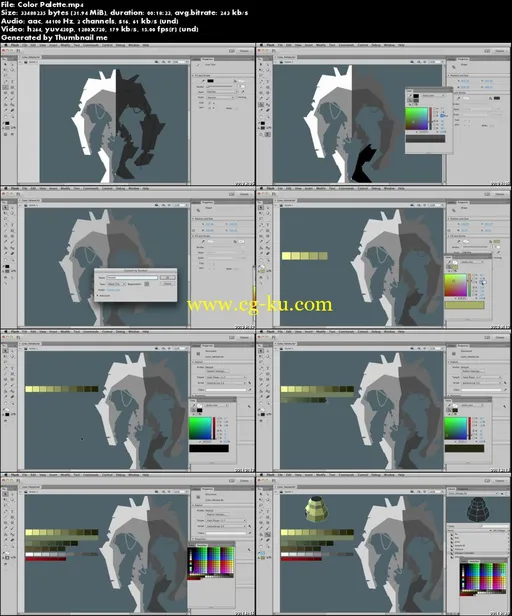This screenshot has height=616, width=512.
Task: Open the Help menu in the top-left frame
Action: 145,45
